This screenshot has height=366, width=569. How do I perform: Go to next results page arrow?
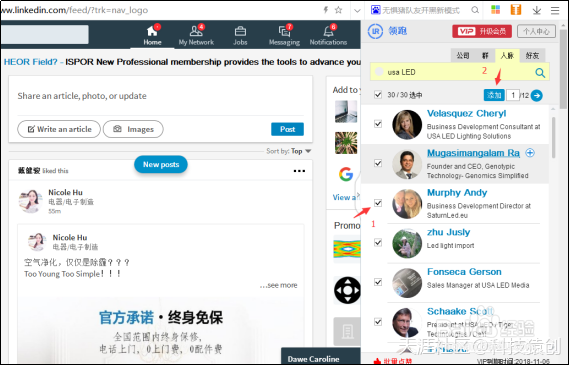pos(536,95)
